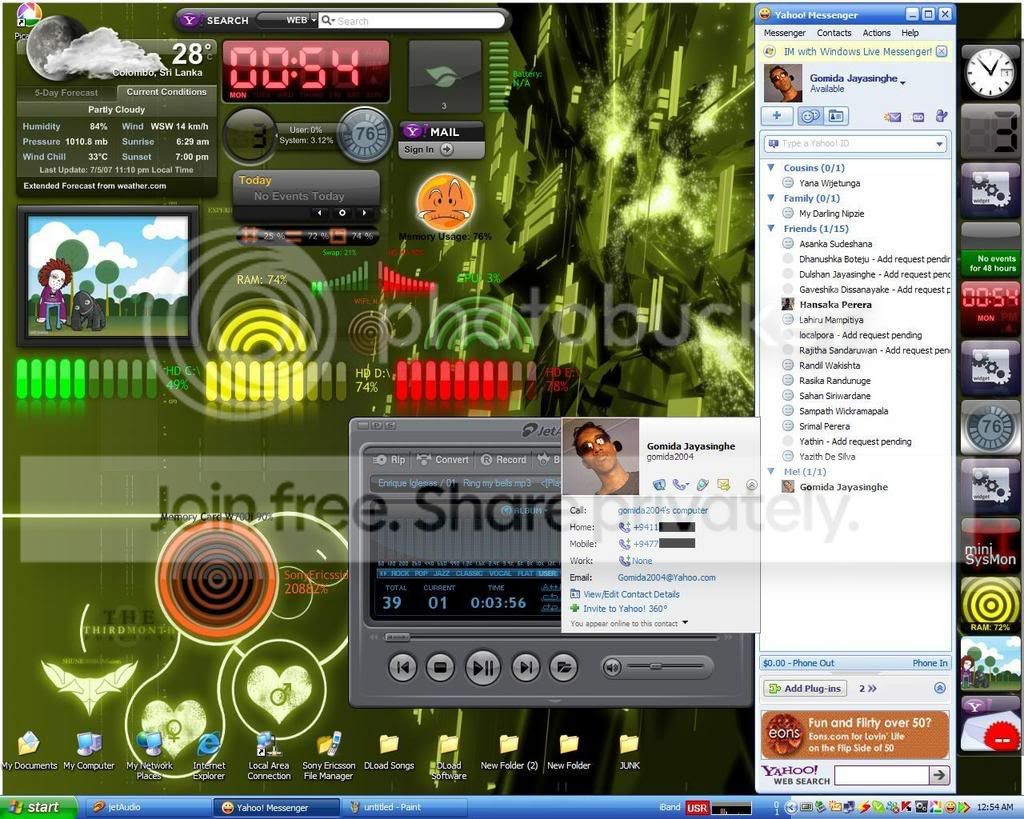Viewport: 1024px width, 819px height.
Task: Select ROCK equalizer preset in jetAudio
Action: tap(400, 573)
